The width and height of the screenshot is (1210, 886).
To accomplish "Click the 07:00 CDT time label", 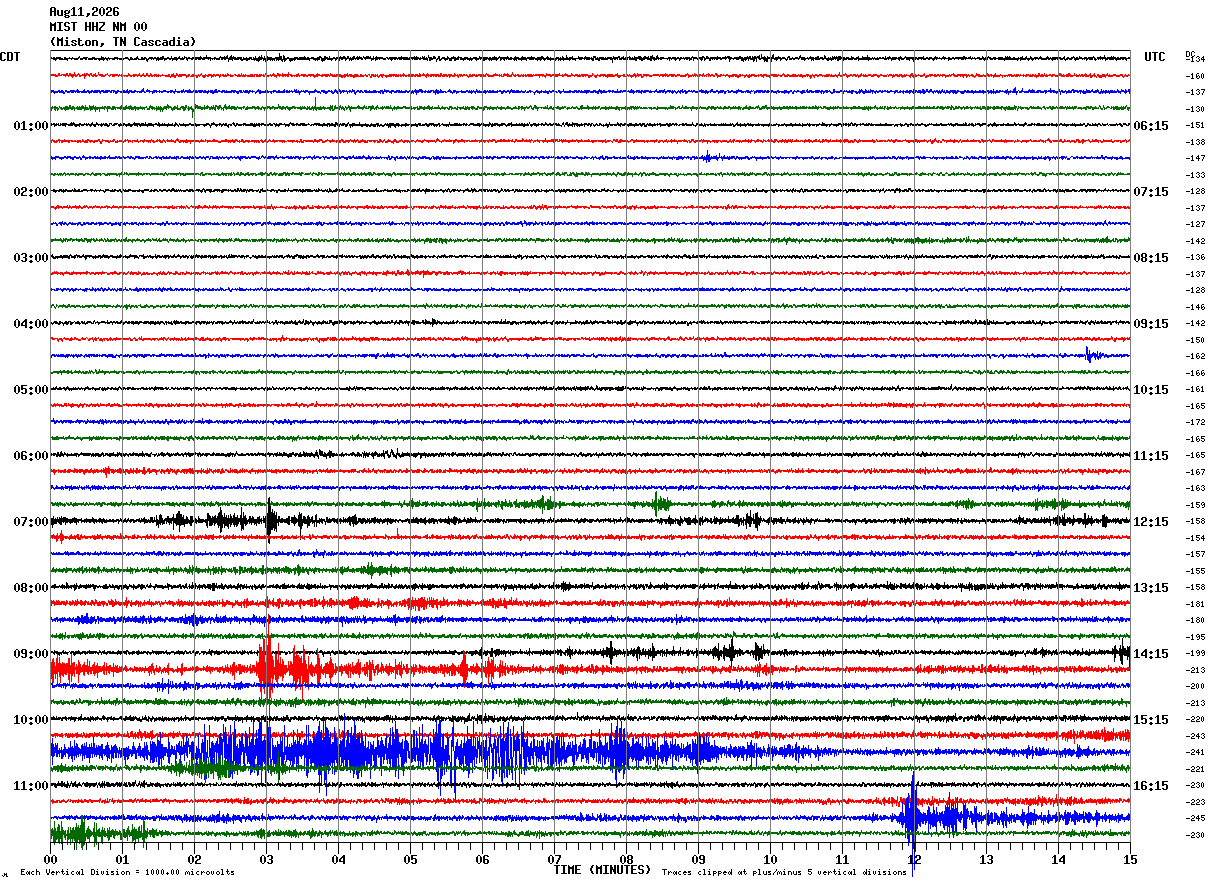I will pos(31,522).
